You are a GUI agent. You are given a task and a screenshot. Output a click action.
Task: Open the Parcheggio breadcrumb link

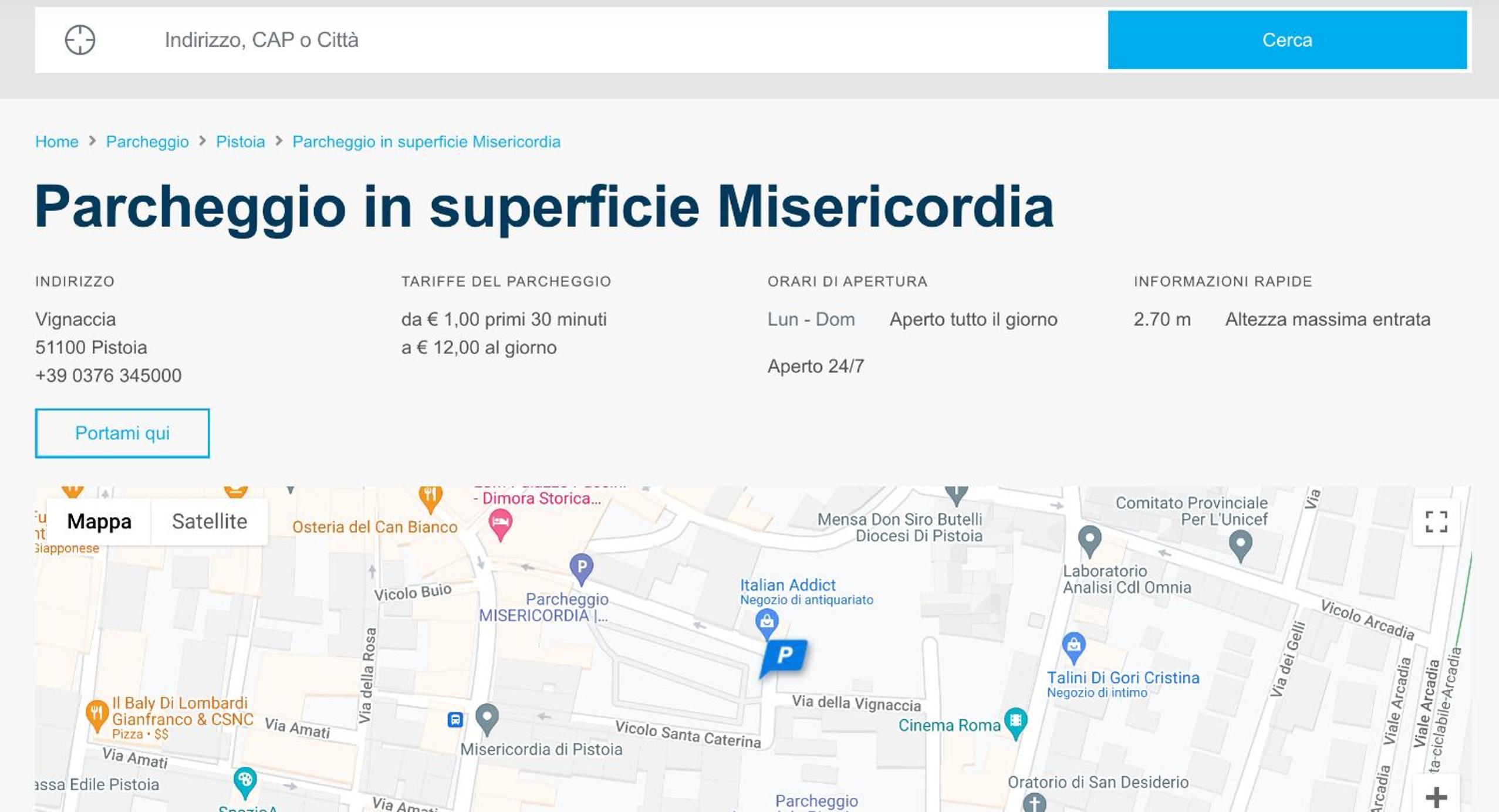(x=147, y=141)
